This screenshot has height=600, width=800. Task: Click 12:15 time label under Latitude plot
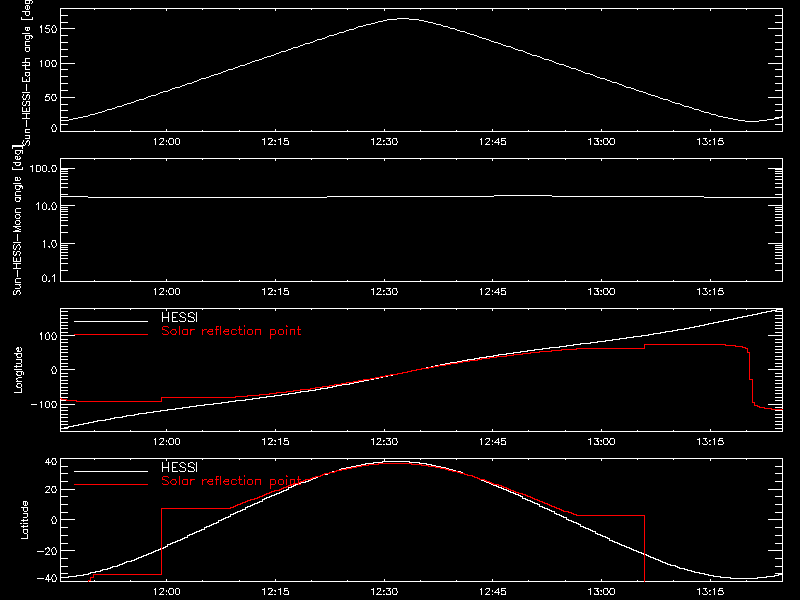point(275,592)
